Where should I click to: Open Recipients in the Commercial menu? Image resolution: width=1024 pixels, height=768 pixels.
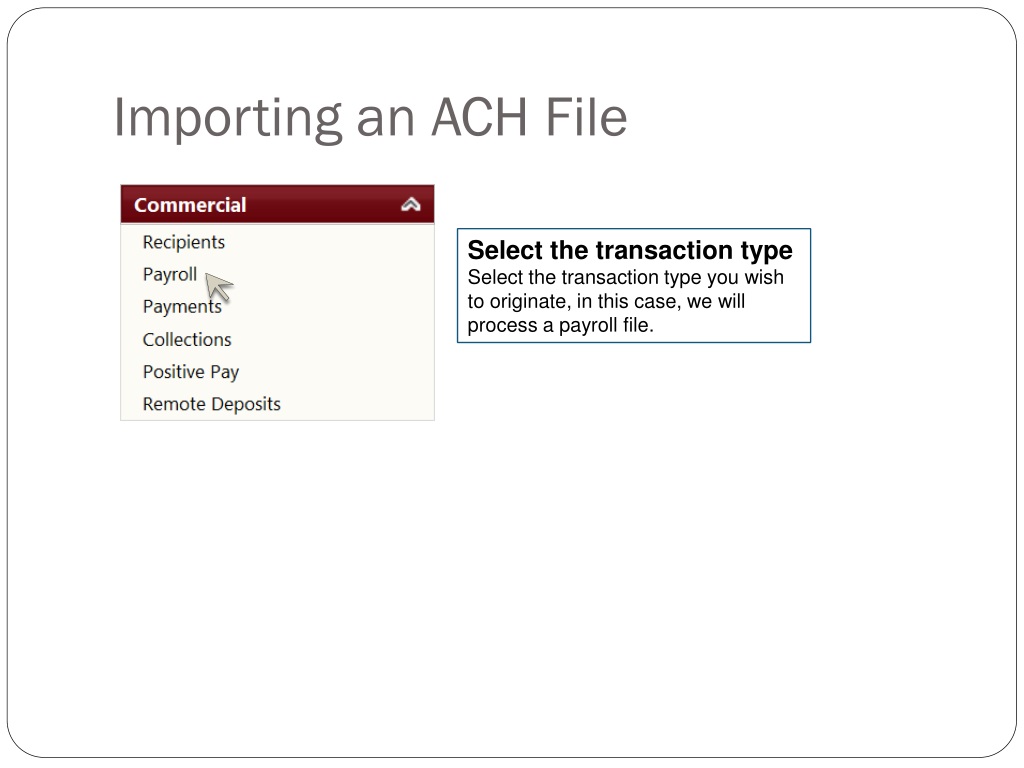click(184, 242)
